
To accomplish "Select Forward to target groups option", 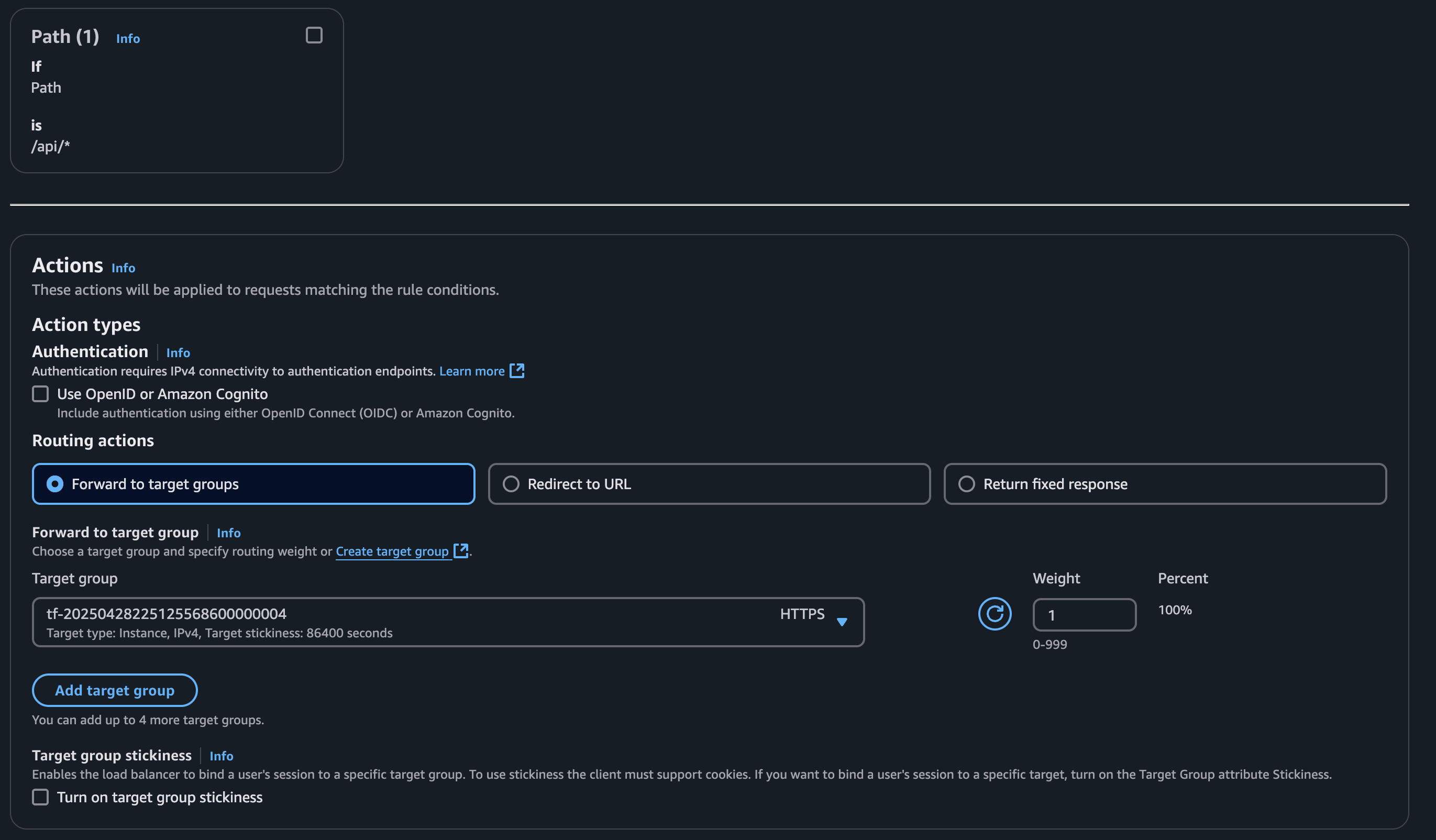I will [56, 484].
